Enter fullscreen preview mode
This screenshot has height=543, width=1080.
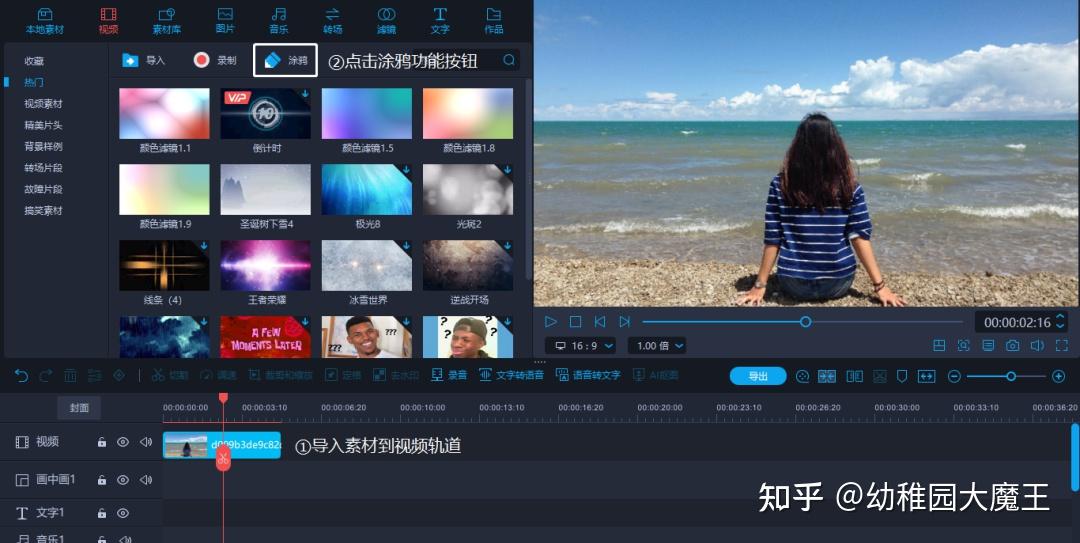click(1062, 346)
